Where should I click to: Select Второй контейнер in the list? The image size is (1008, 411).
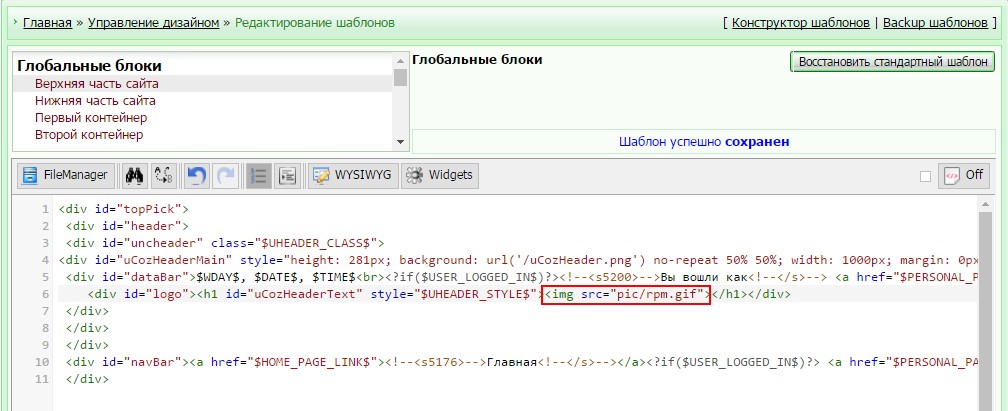pos(202,134)
